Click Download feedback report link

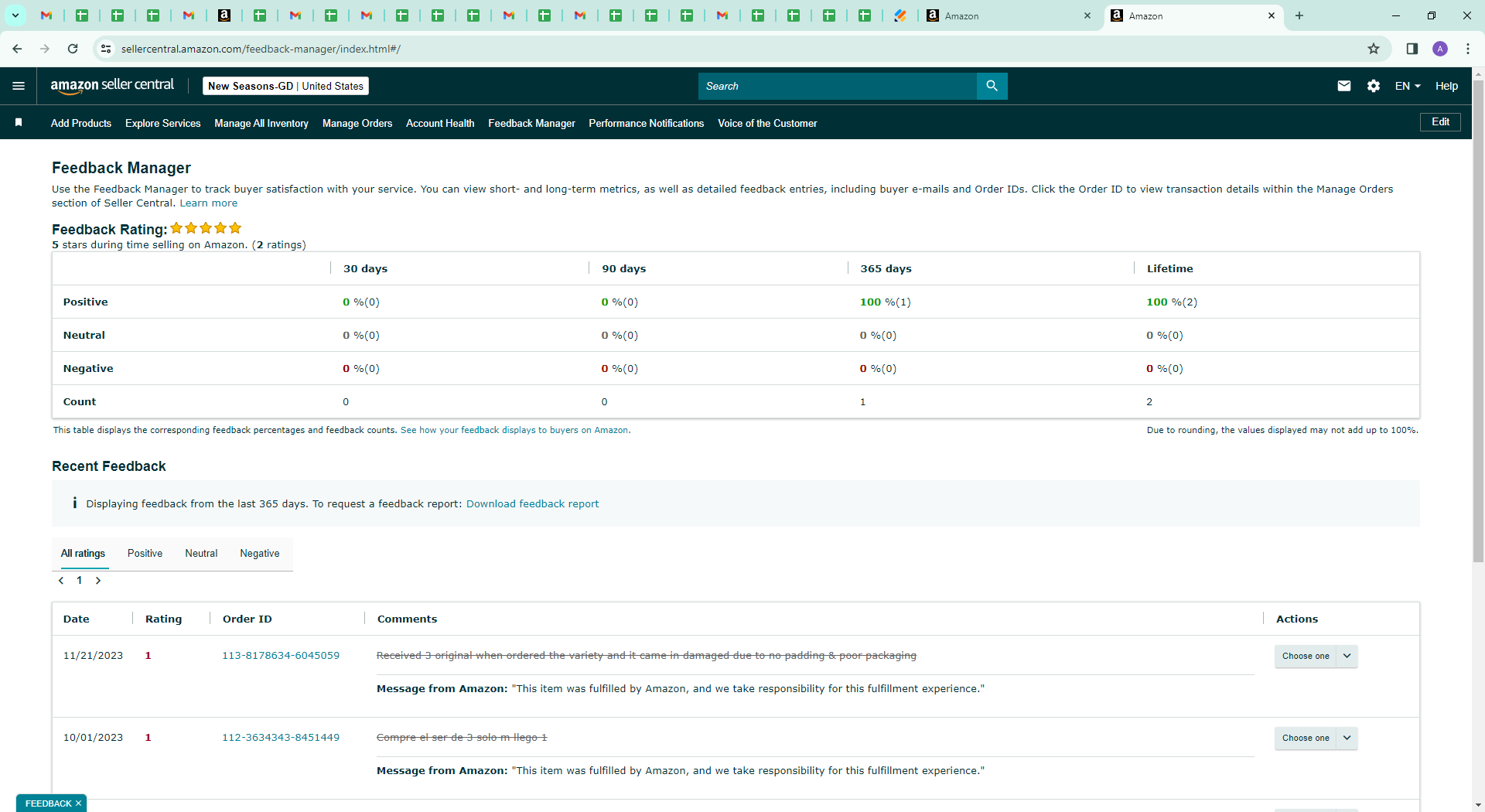(532, 504)
